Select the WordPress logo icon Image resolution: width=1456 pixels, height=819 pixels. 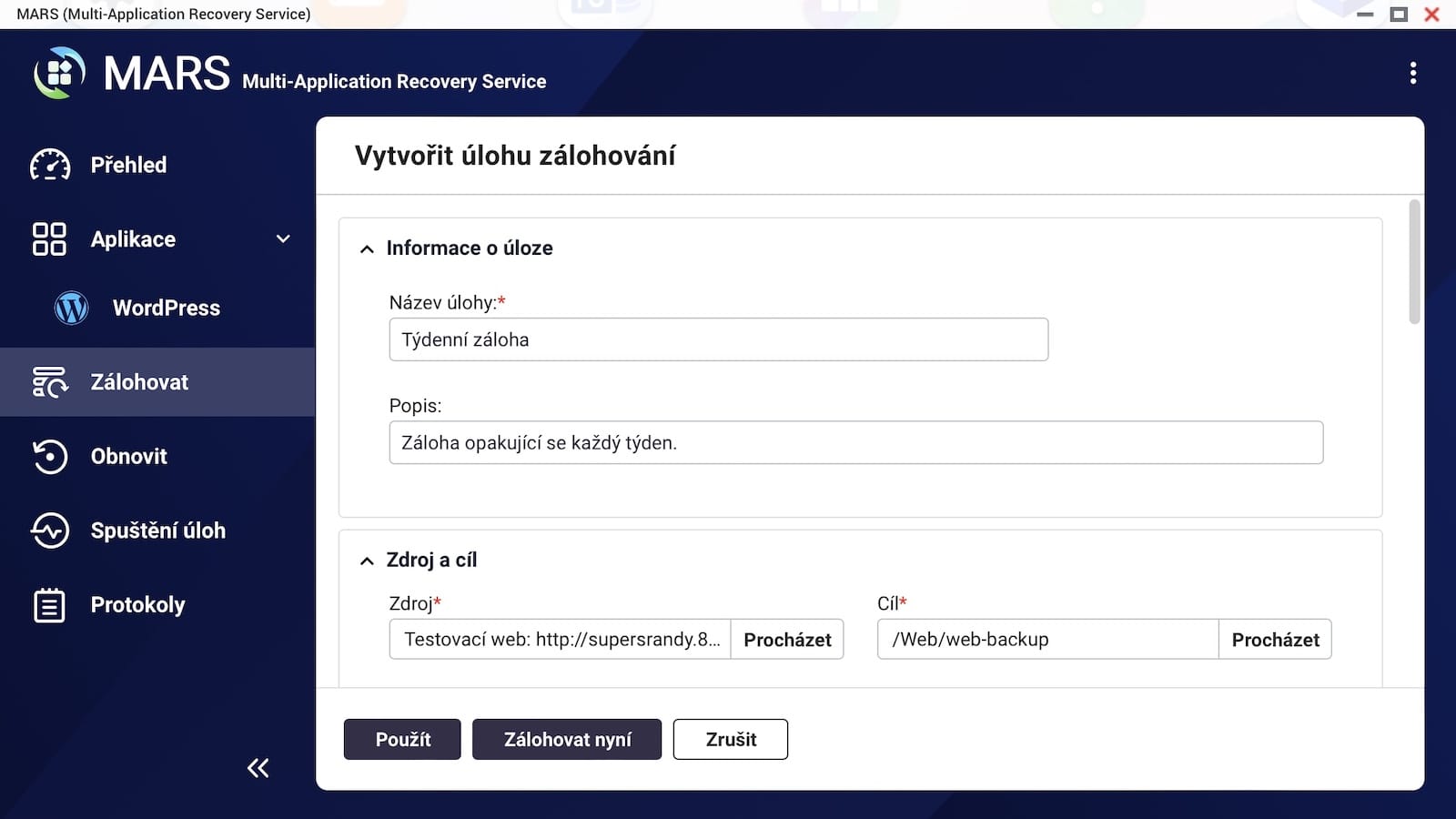pyautogui.click(x=71, y=308)
